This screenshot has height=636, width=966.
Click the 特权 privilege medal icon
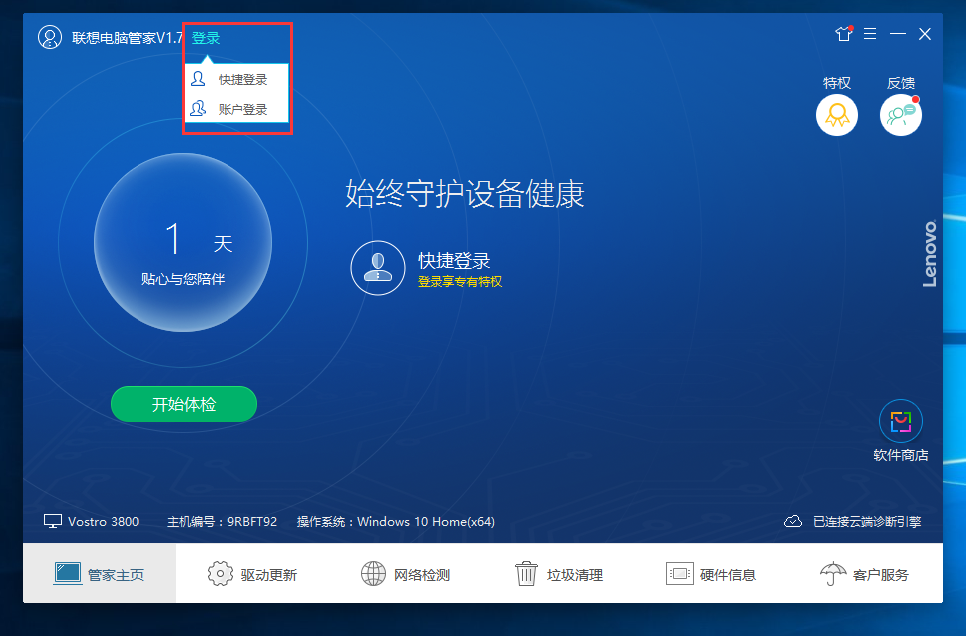(x=836, y=114)
